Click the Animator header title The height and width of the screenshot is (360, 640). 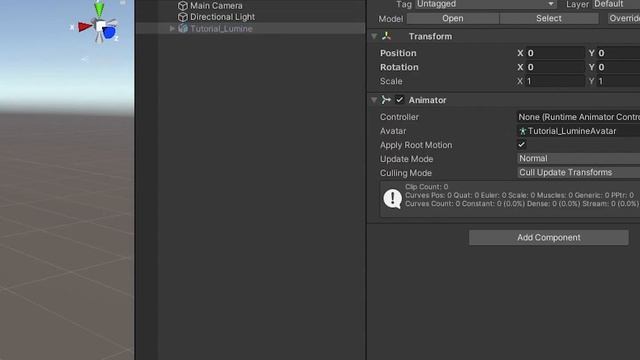click(427, 100)
